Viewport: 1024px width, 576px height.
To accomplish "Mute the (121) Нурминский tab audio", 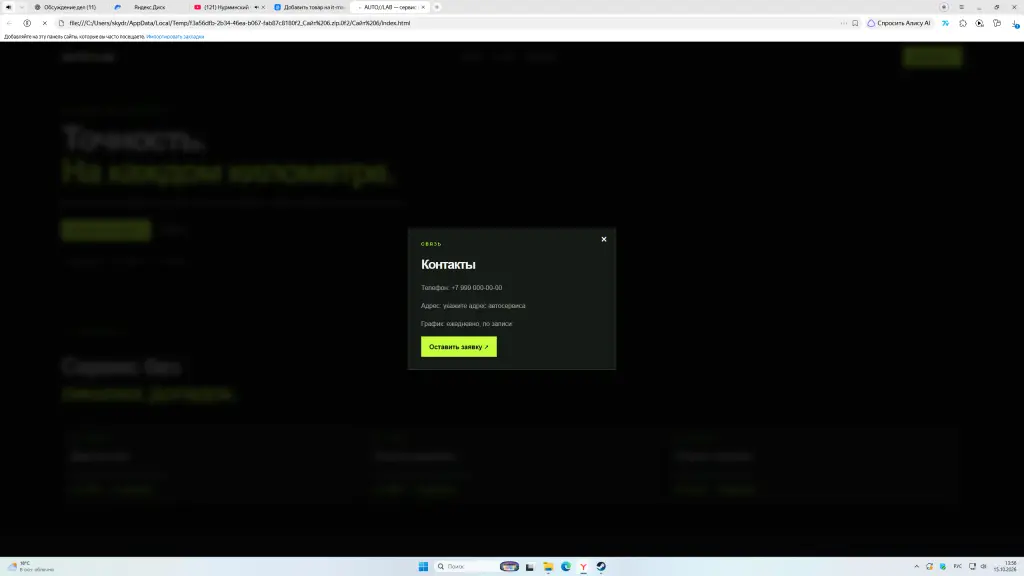I will point(256,7).
